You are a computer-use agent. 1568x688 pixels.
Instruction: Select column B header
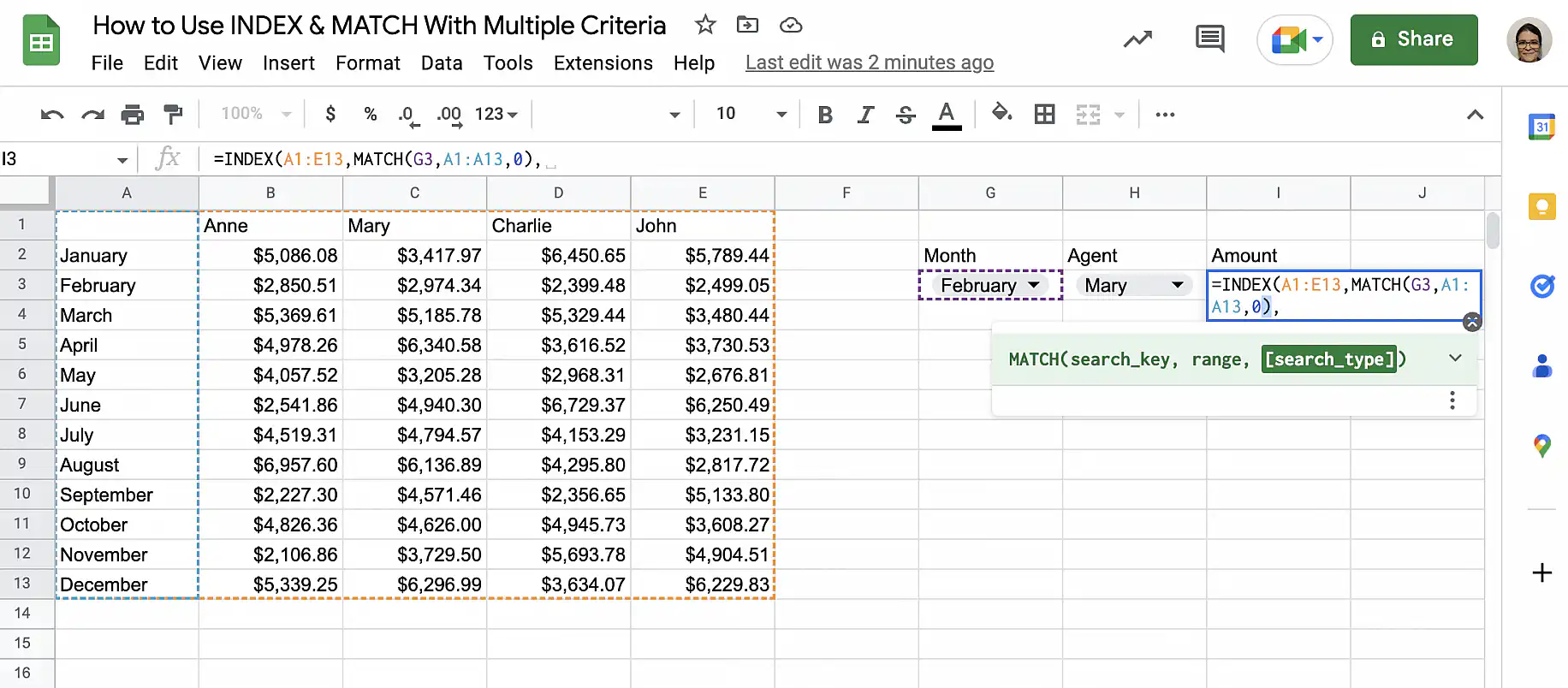coord(270,193)
